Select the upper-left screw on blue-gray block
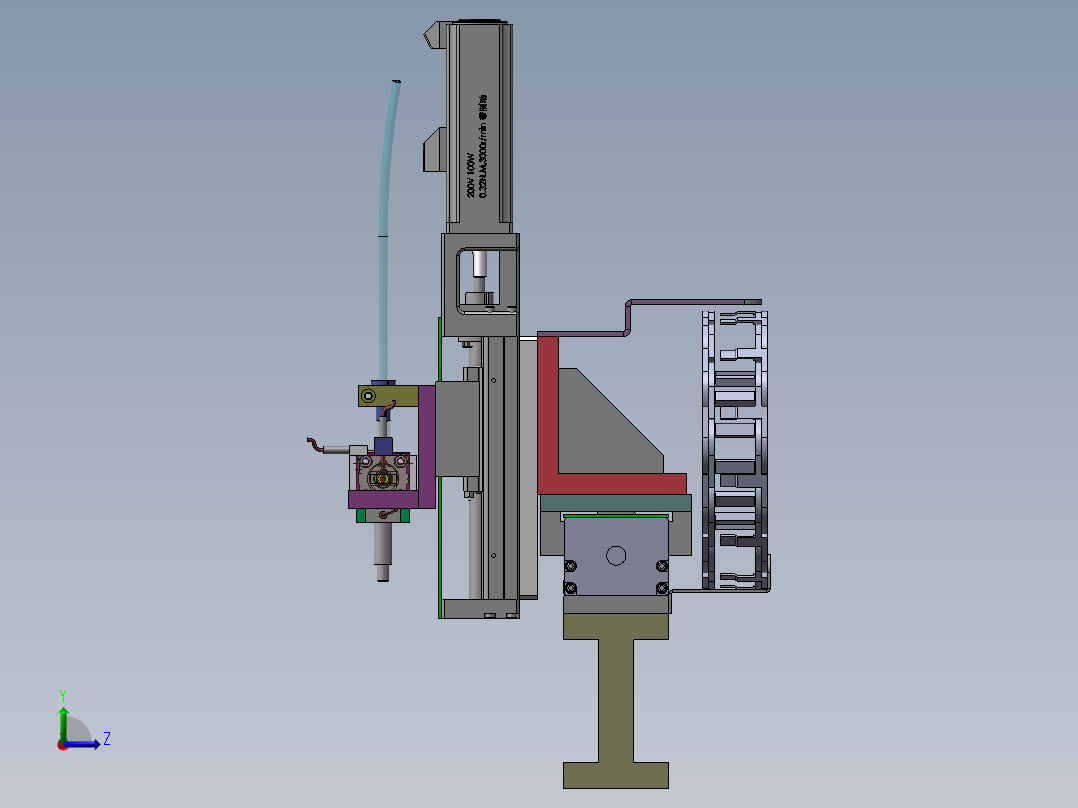Viewport: 1078px width, 808px height. [x=570, y=566]
